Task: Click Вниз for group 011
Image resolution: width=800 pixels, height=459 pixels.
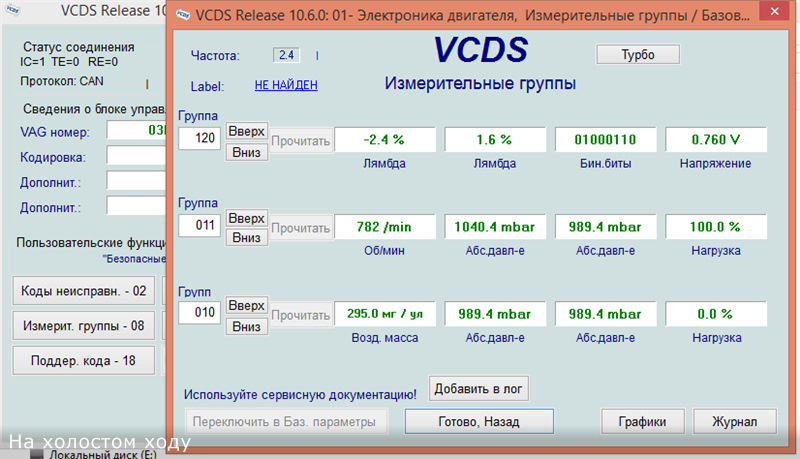Action: click(246, 238)
